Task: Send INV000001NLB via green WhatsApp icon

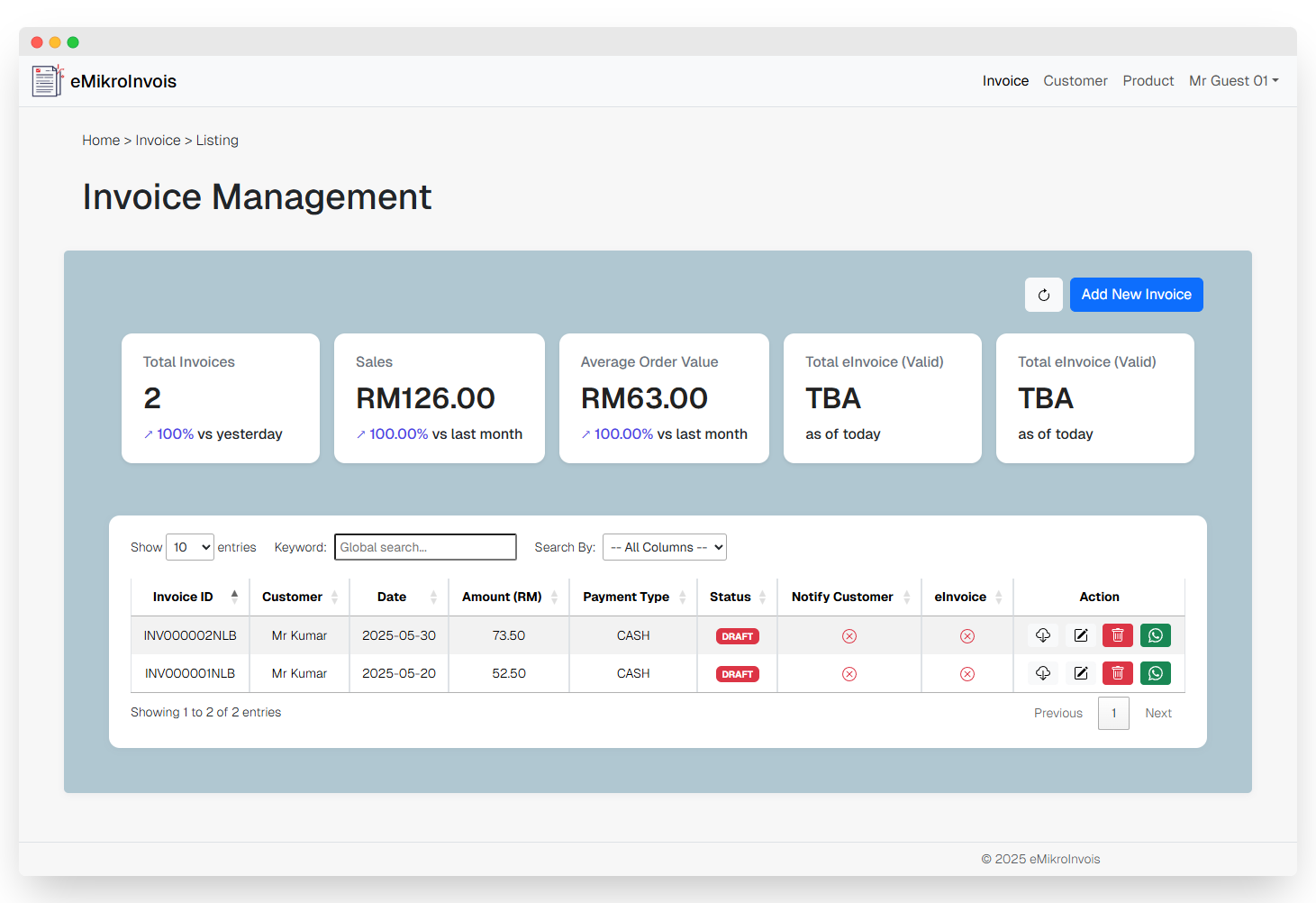Action: 1155,673
